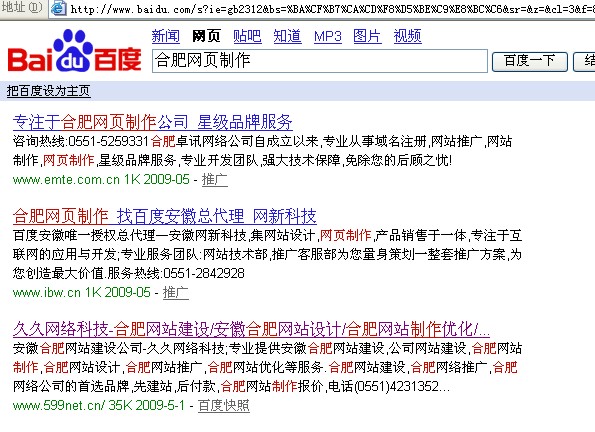Select the current 网页 tab
The image size is (595, 432).
[206, 36]
